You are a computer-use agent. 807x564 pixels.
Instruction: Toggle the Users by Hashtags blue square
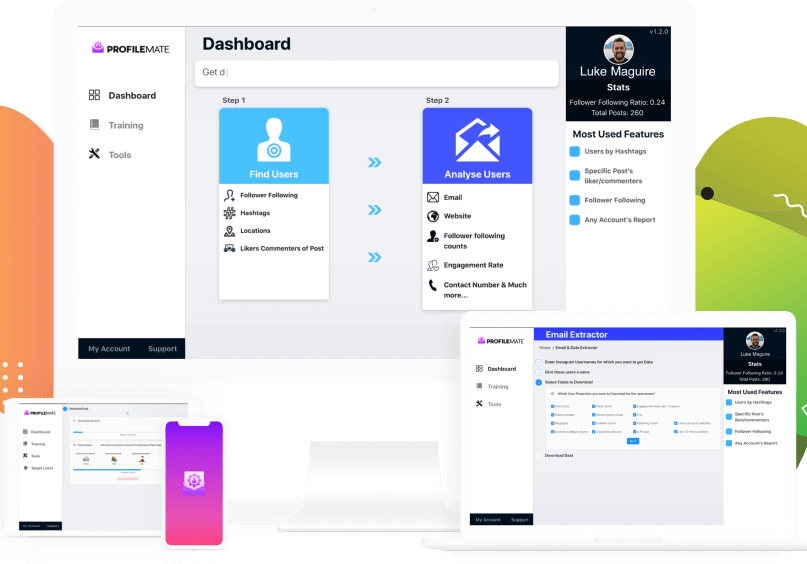point(575,151)
